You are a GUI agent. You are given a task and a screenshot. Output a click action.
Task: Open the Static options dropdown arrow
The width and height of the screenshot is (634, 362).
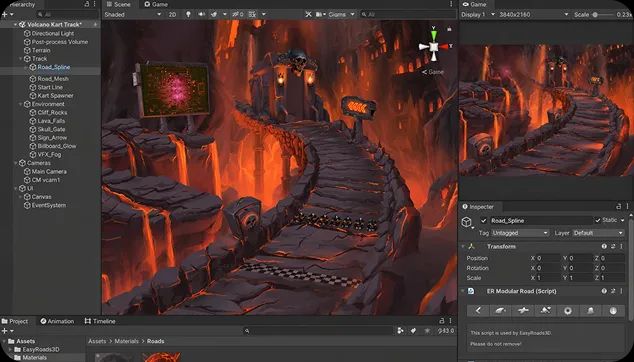[623, 220]
